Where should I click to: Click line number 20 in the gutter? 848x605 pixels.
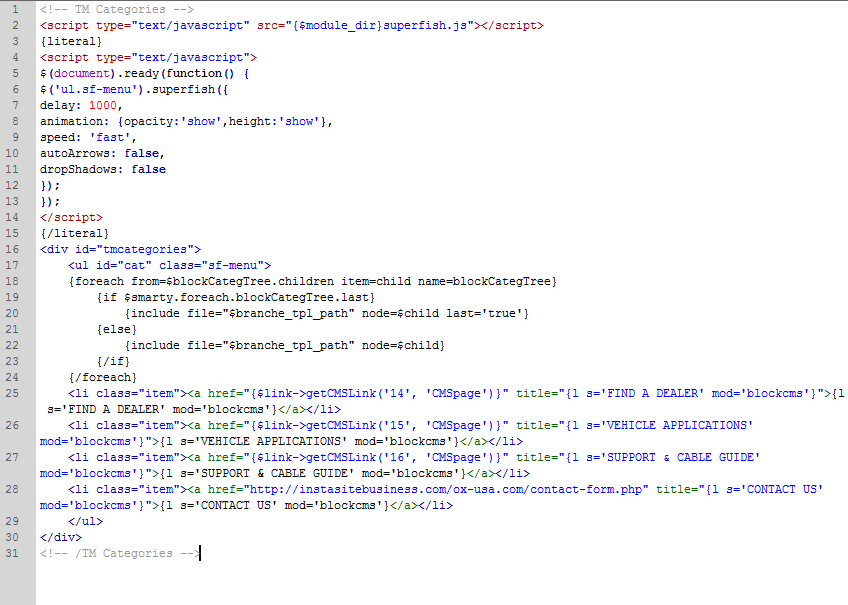pyautogui.click(x=12, y=313)
